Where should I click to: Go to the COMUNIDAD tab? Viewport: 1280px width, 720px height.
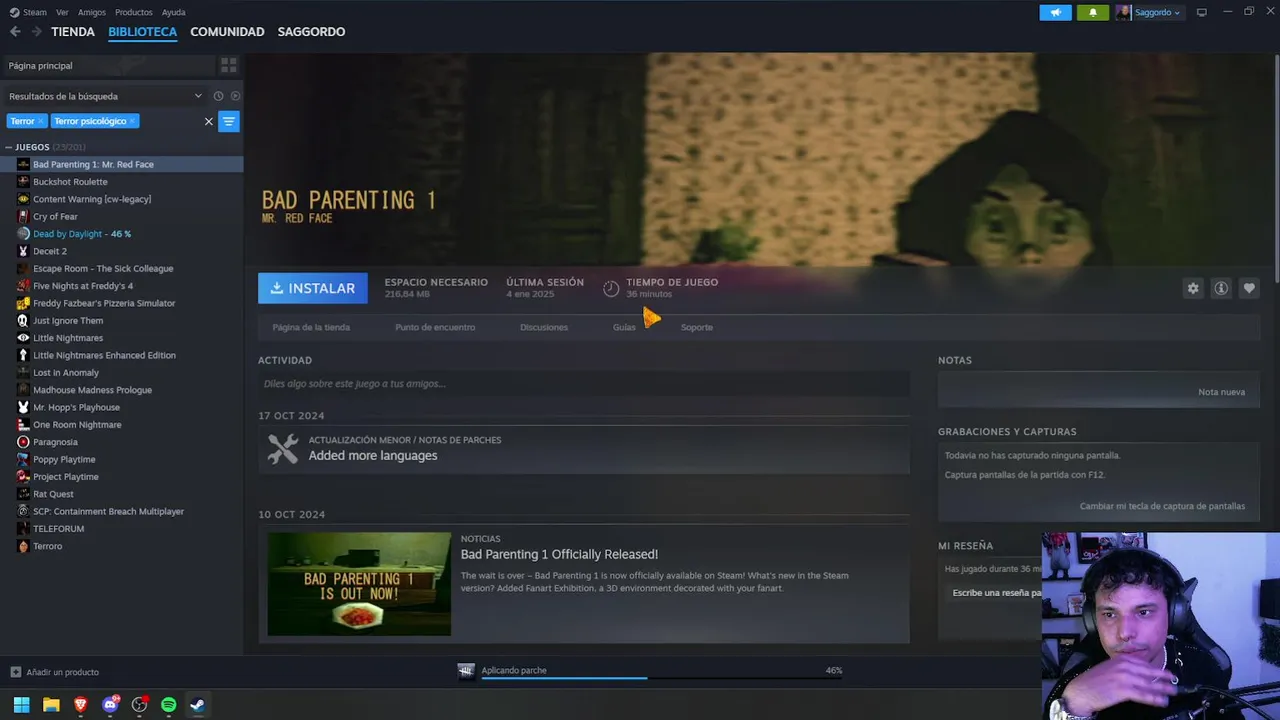(x=227, y=32)
